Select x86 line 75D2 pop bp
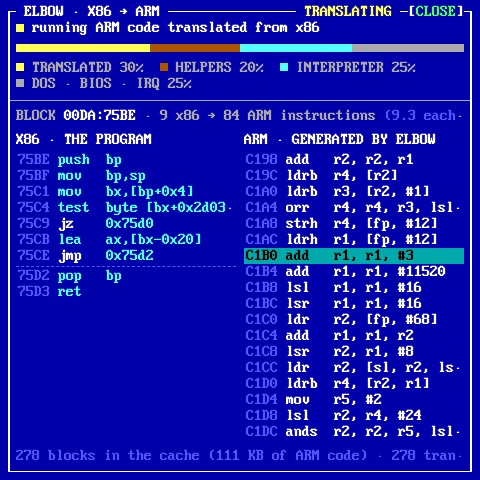The width and height of the screenshot is (480, 480). tap(126, 276)
